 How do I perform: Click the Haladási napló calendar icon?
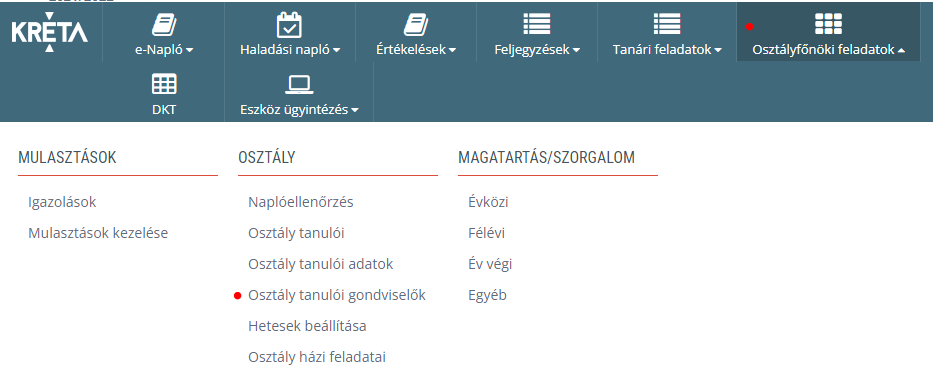[x=290, y=25]
